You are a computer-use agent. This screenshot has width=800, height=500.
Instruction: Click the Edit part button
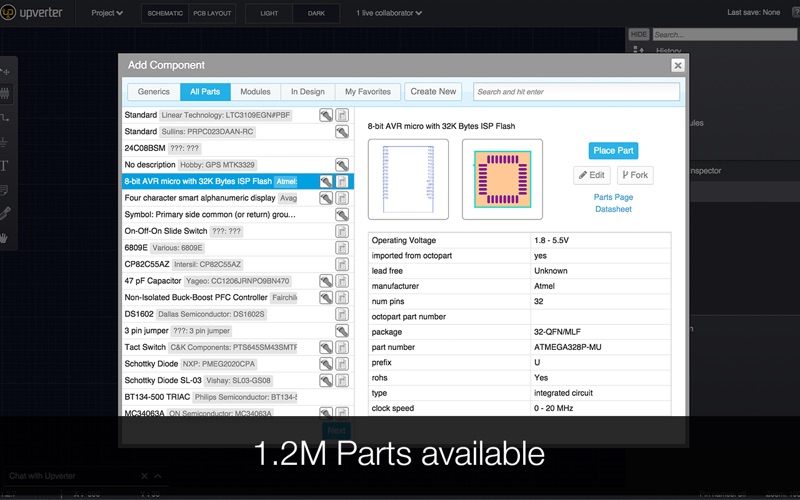592,175
